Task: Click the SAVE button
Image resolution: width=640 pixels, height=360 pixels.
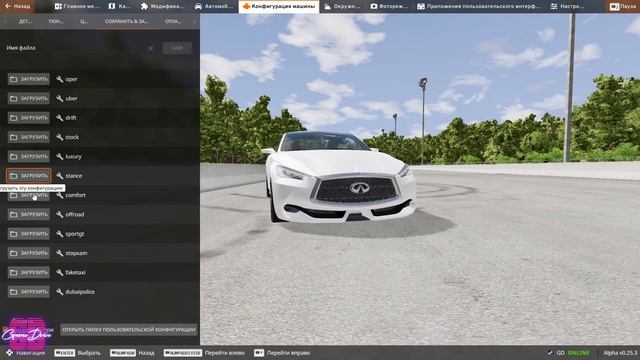Action: (177, 48)
